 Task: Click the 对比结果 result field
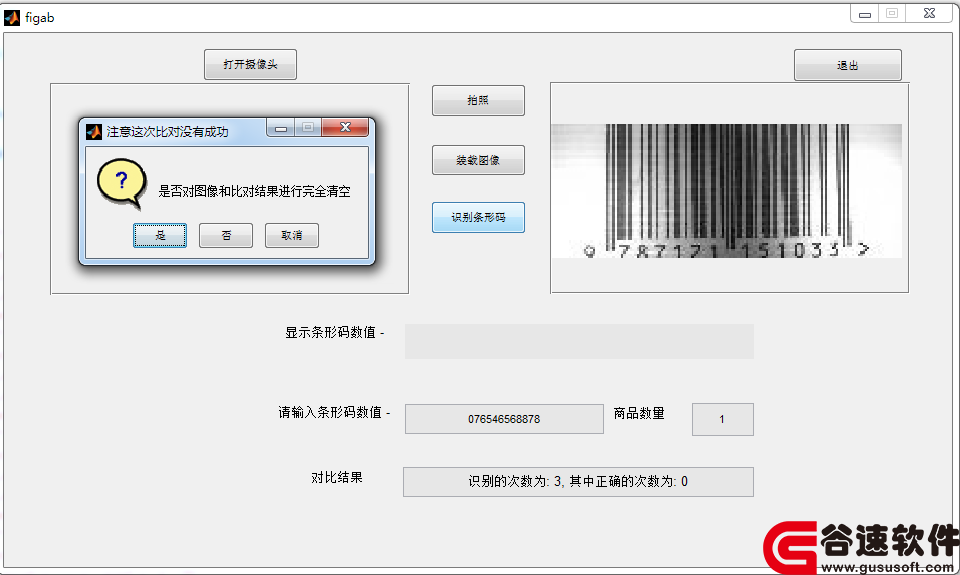tap(578, 482)
